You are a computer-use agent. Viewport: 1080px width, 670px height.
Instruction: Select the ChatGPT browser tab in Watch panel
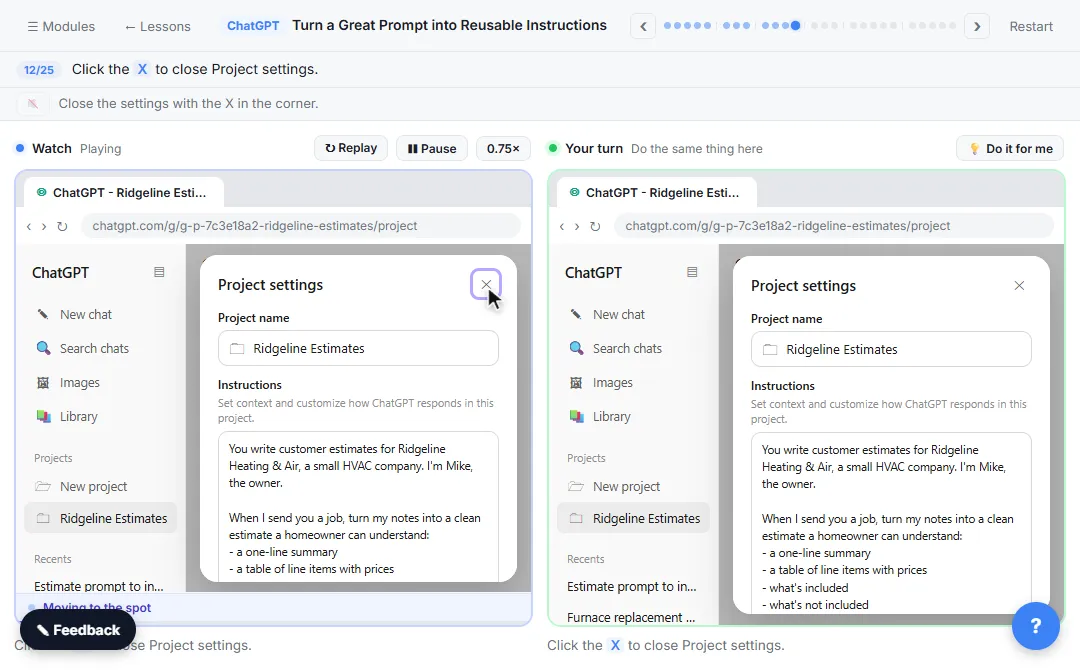click(x=124, y=193)
